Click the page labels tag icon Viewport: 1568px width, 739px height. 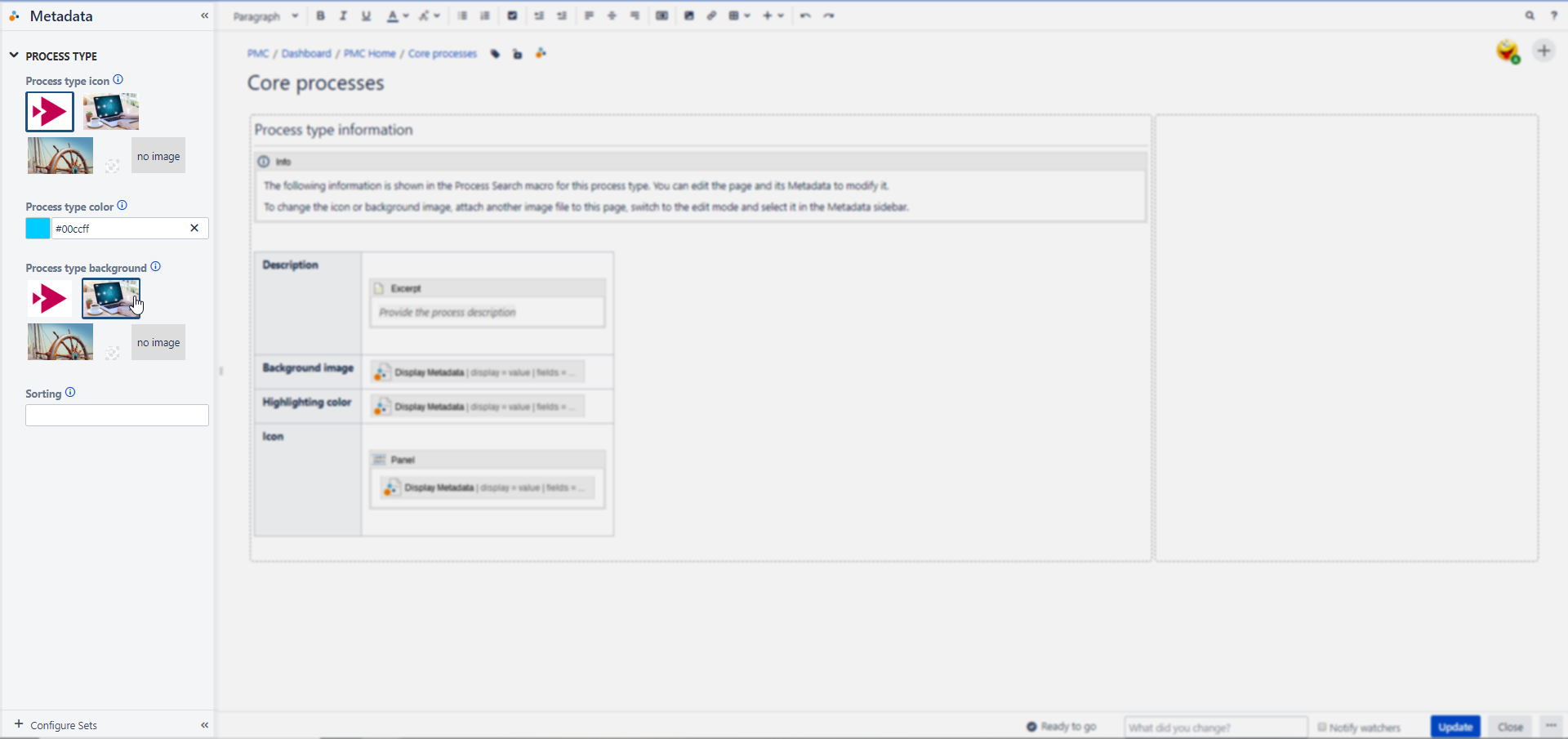(494, 53)
